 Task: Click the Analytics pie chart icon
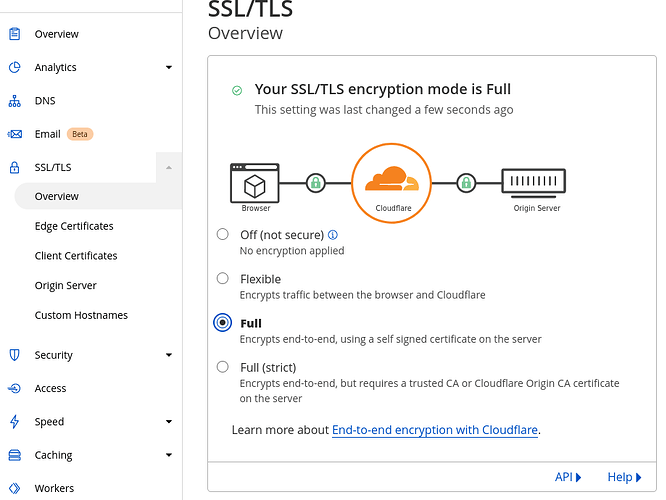(14, 67)
